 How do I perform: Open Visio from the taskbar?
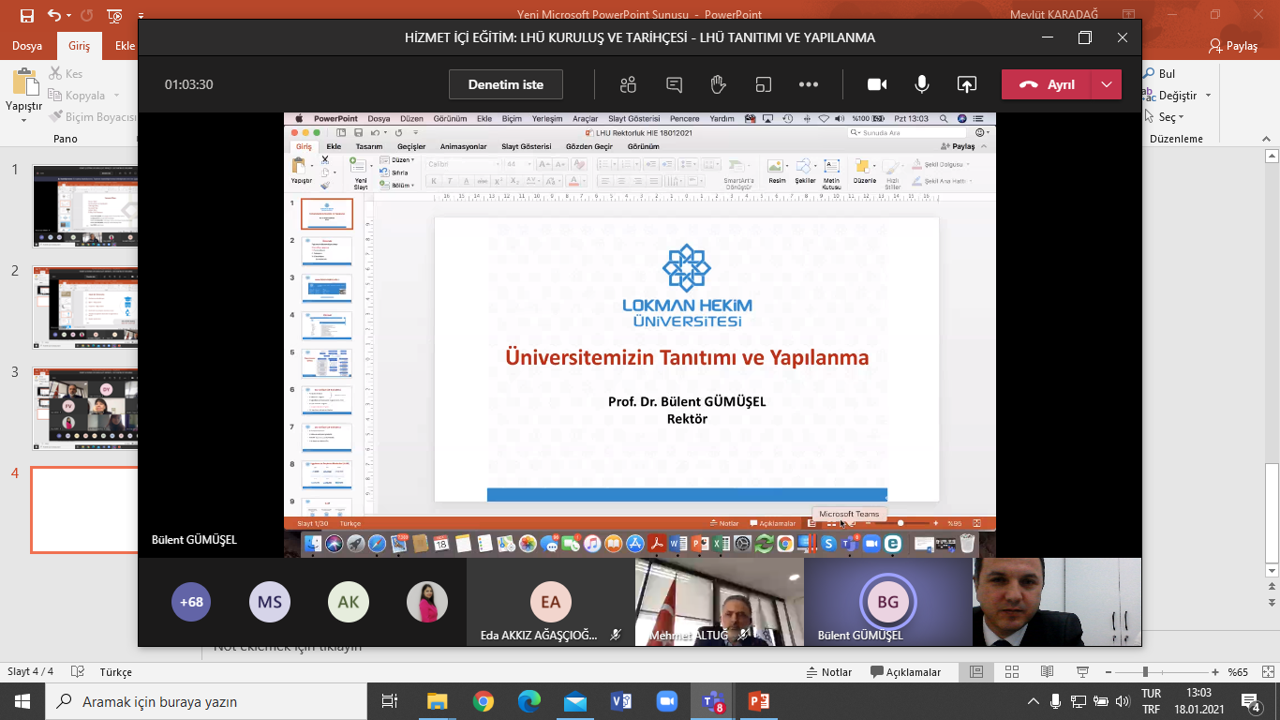621,701
